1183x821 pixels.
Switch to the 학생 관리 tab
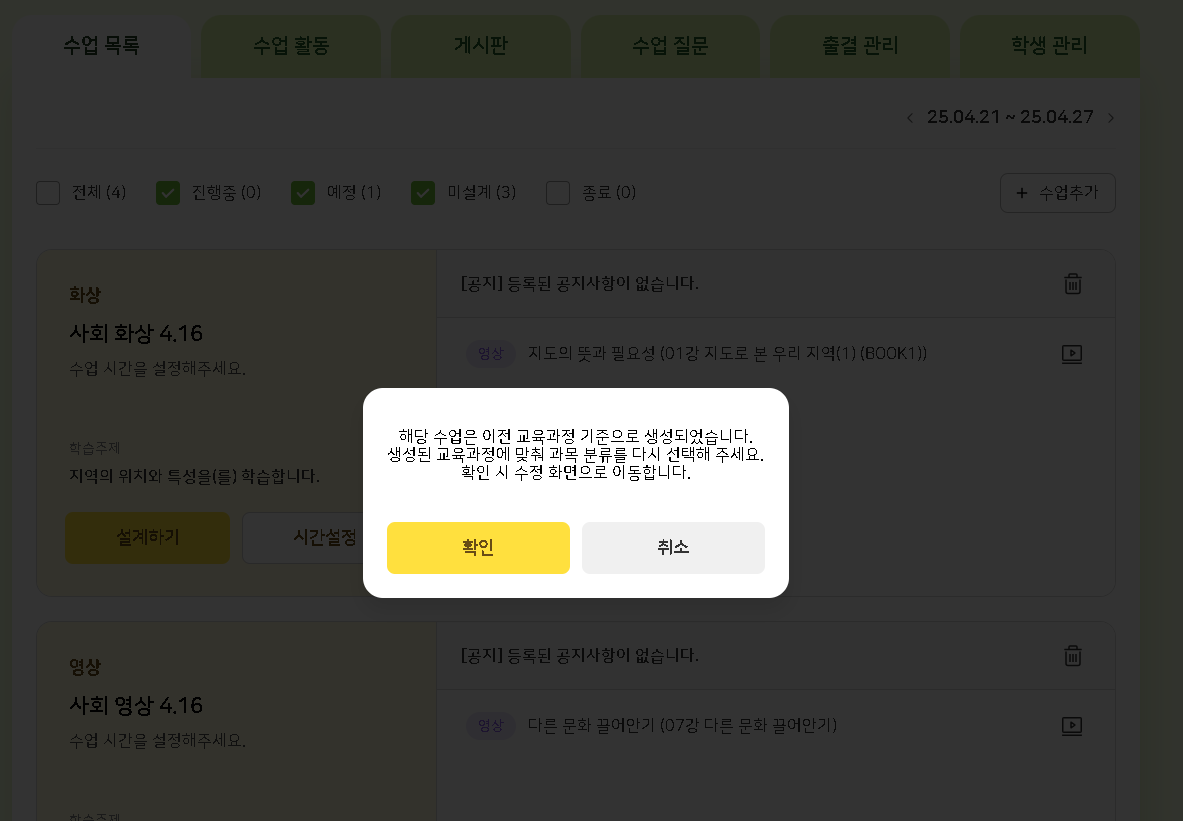pos(1049,46)
